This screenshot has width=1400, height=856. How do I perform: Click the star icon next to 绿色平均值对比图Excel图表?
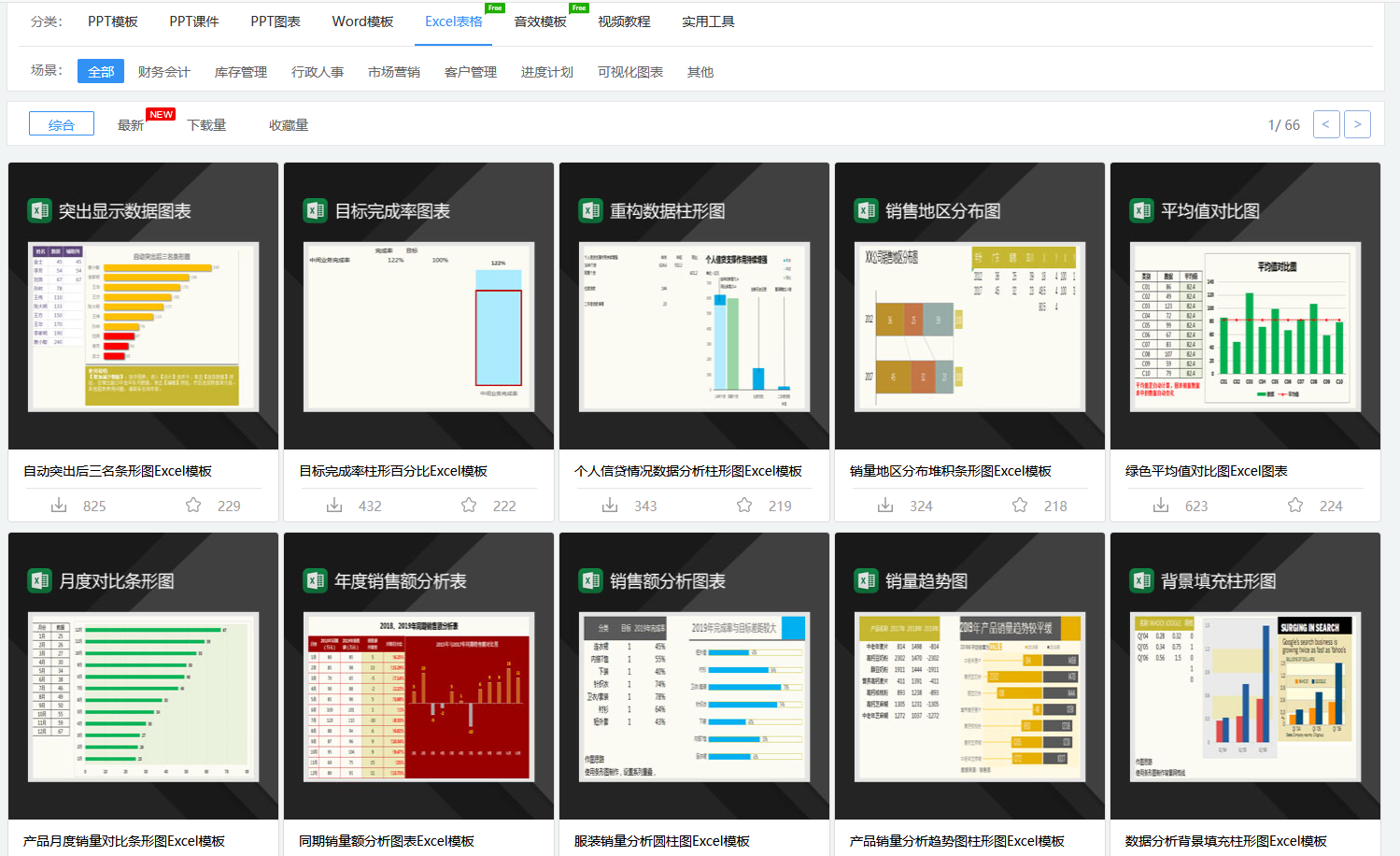[1294, 505]
